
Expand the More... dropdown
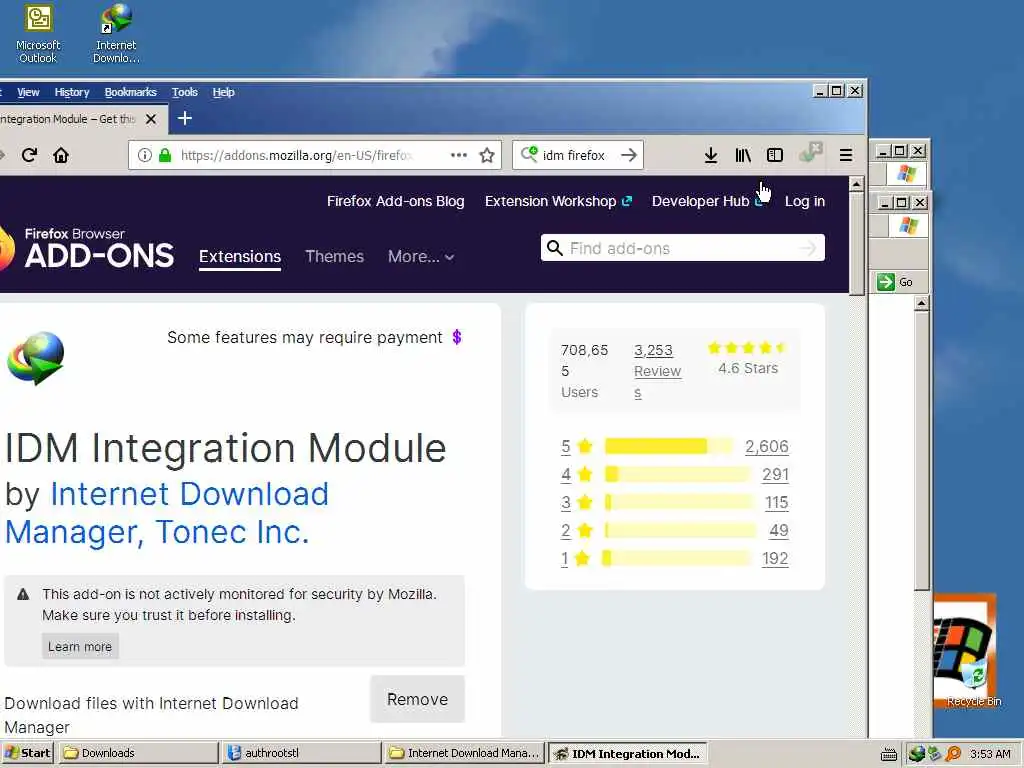point(421,256)
